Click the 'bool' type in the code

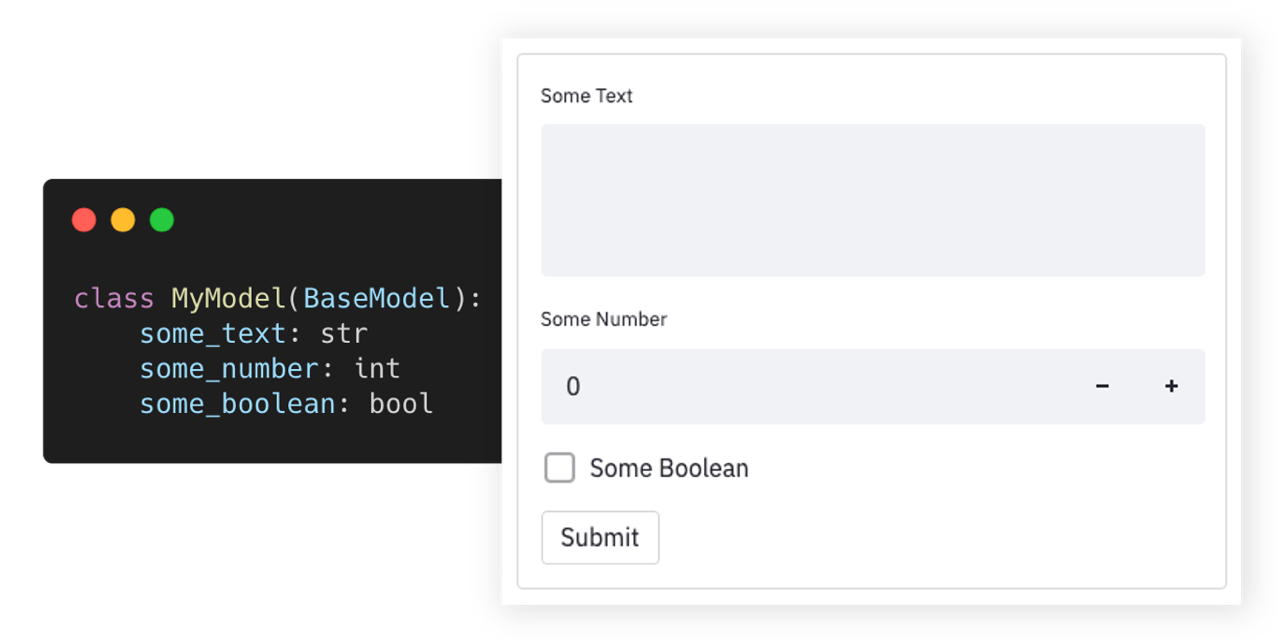pyautogui.click(x=401, y=404)
